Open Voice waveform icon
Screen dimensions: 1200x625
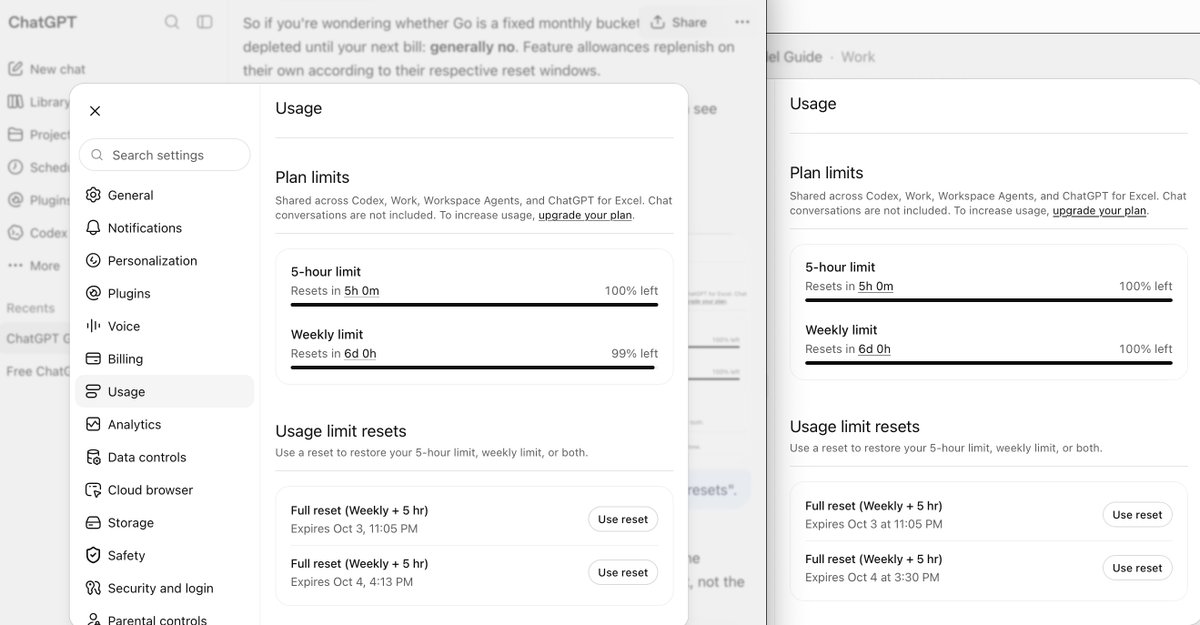pos(93,326)
